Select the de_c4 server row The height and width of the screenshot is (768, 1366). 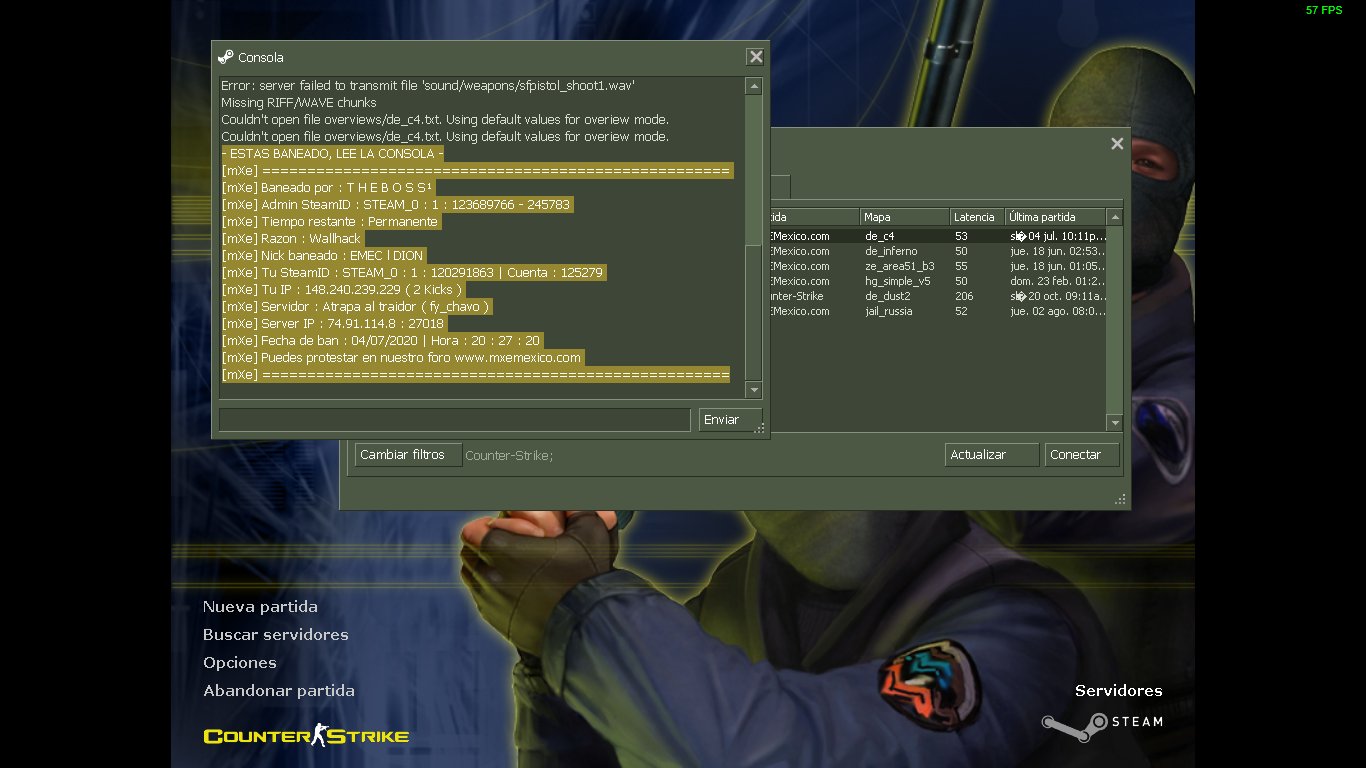(937, 236)
